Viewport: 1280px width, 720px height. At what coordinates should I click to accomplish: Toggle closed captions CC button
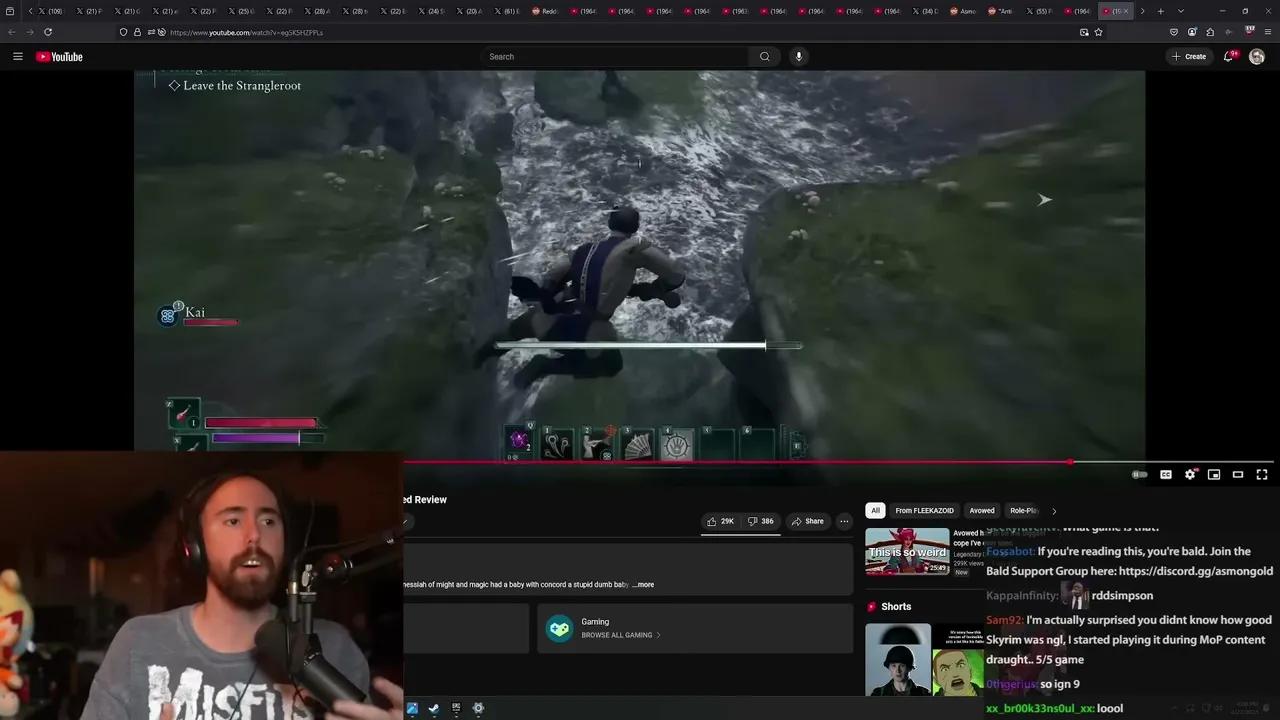pos(1166,475)
